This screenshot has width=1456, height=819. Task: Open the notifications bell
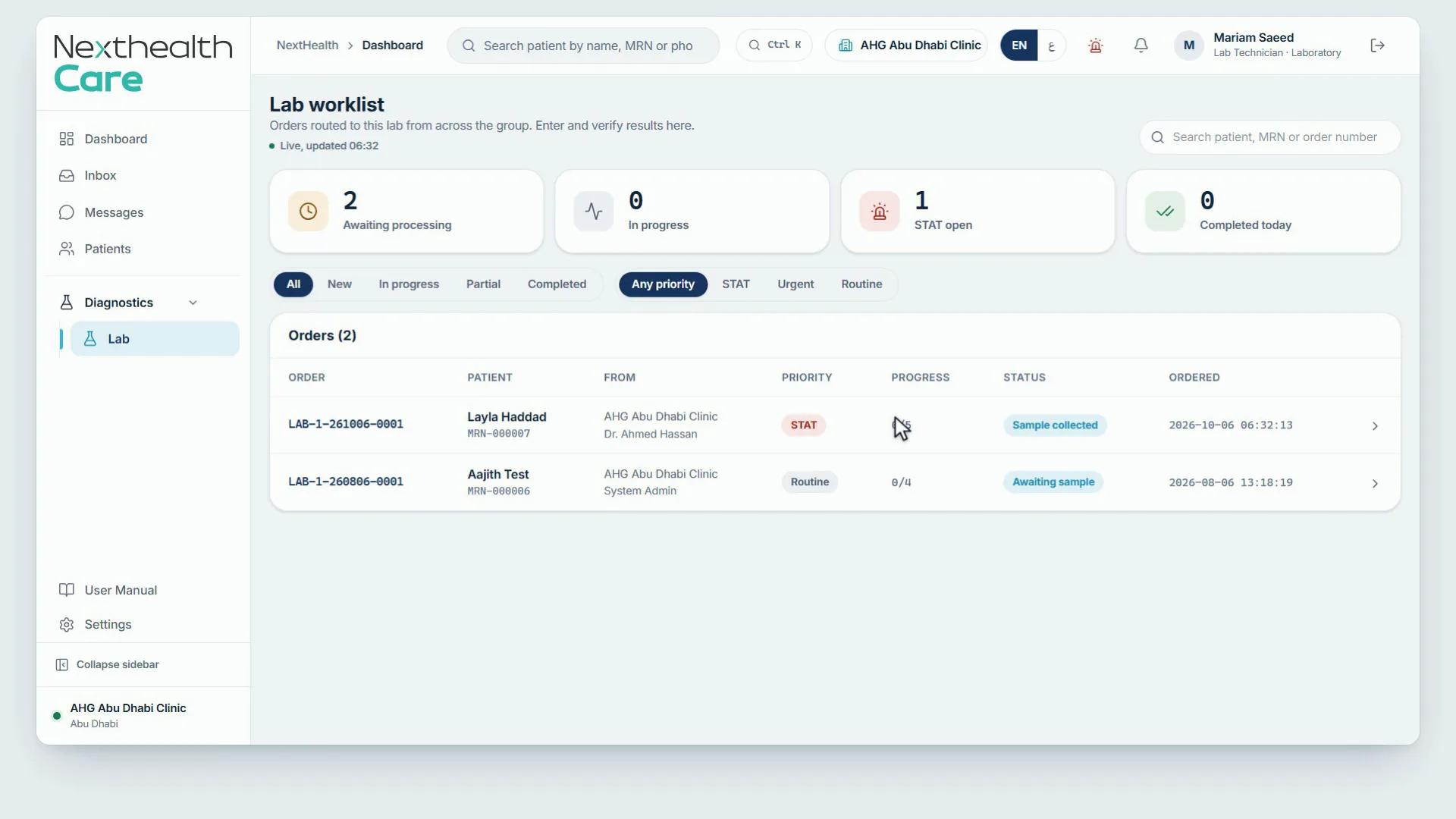point(1141,45)
